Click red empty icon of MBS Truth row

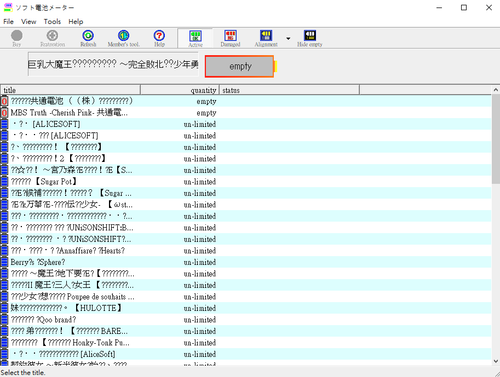coord(4,113)
